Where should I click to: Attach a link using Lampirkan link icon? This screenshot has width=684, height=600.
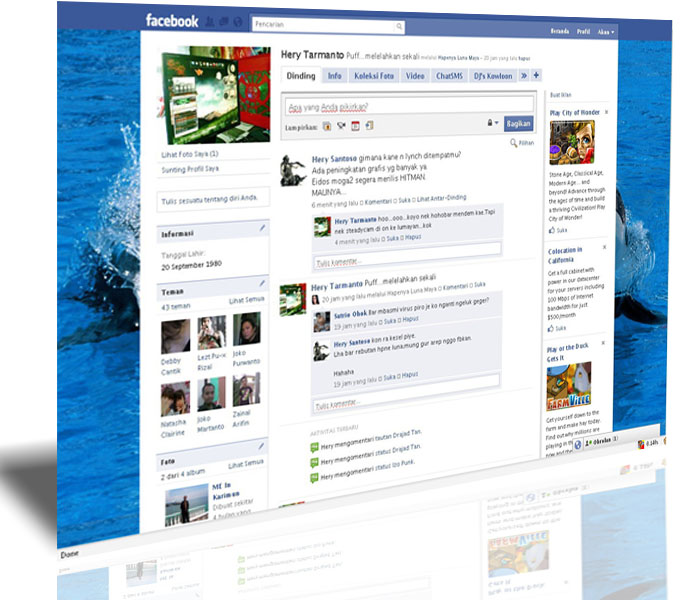point(369,125)
